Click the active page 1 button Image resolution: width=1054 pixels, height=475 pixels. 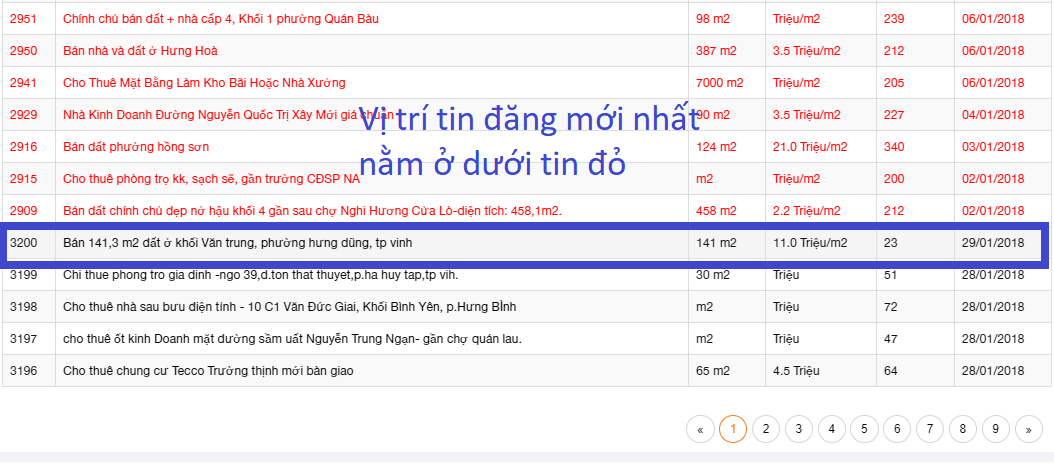click(x=733, y=429)
